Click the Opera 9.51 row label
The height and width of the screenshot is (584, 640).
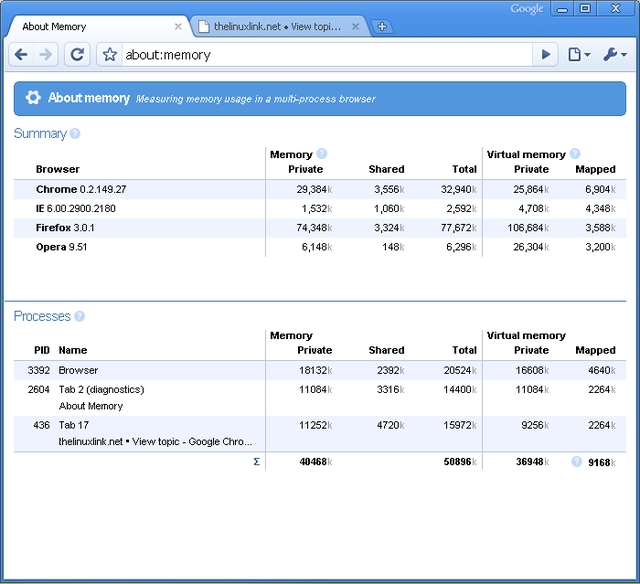(61, 247)
